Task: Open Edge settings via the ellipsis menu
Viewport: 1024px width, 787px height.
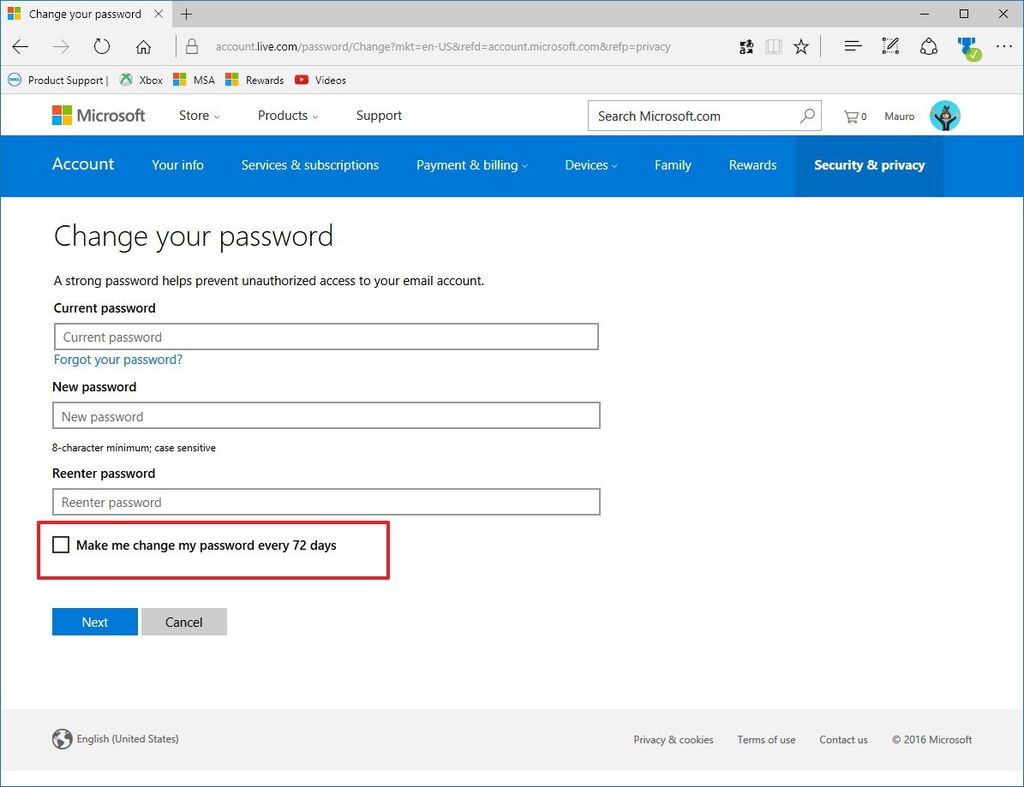Action: tap(1004, 46)
